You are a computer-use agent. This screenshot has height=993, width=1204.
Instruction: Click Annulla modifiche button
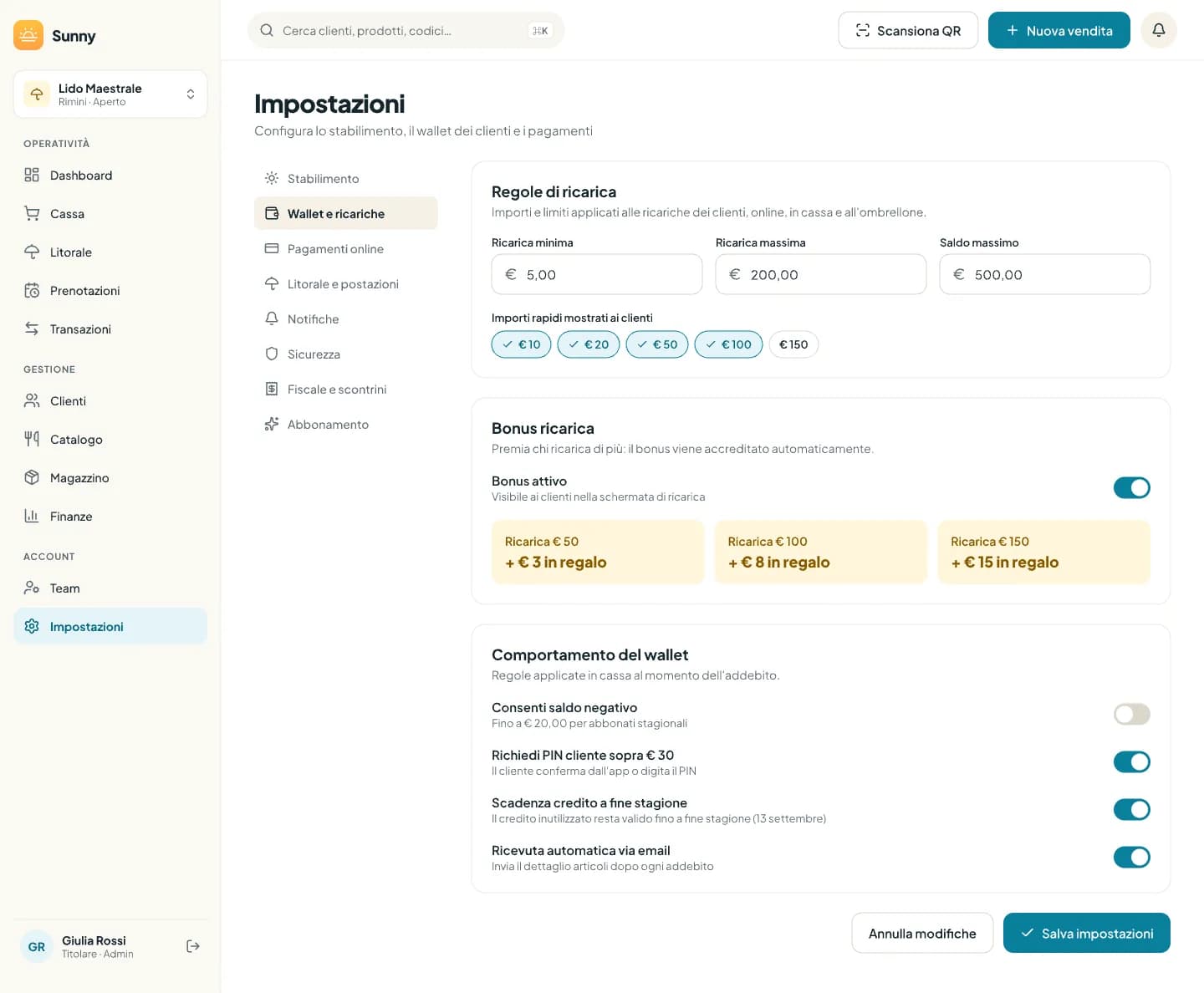[922, 933]
